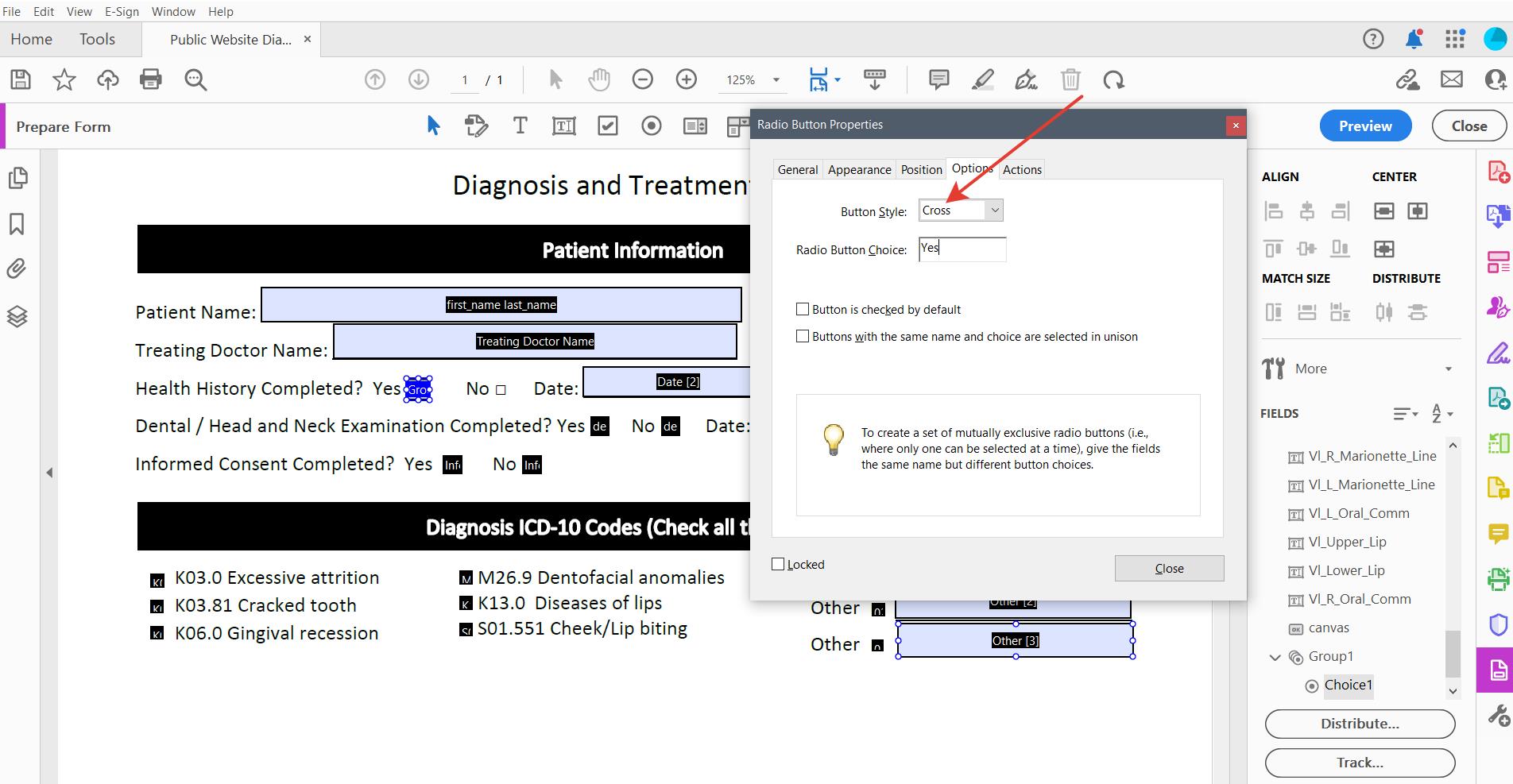
Task: Open the Attachments paperclip panel
Action: click(17, 268)
